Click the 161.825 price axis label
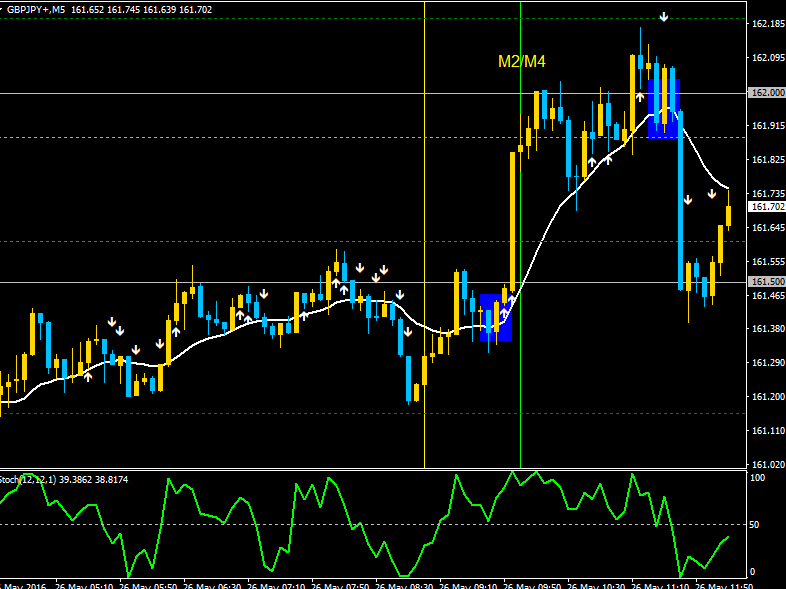Image resolution: width=786 pixels, height=589 pixels. pos(768,160)
